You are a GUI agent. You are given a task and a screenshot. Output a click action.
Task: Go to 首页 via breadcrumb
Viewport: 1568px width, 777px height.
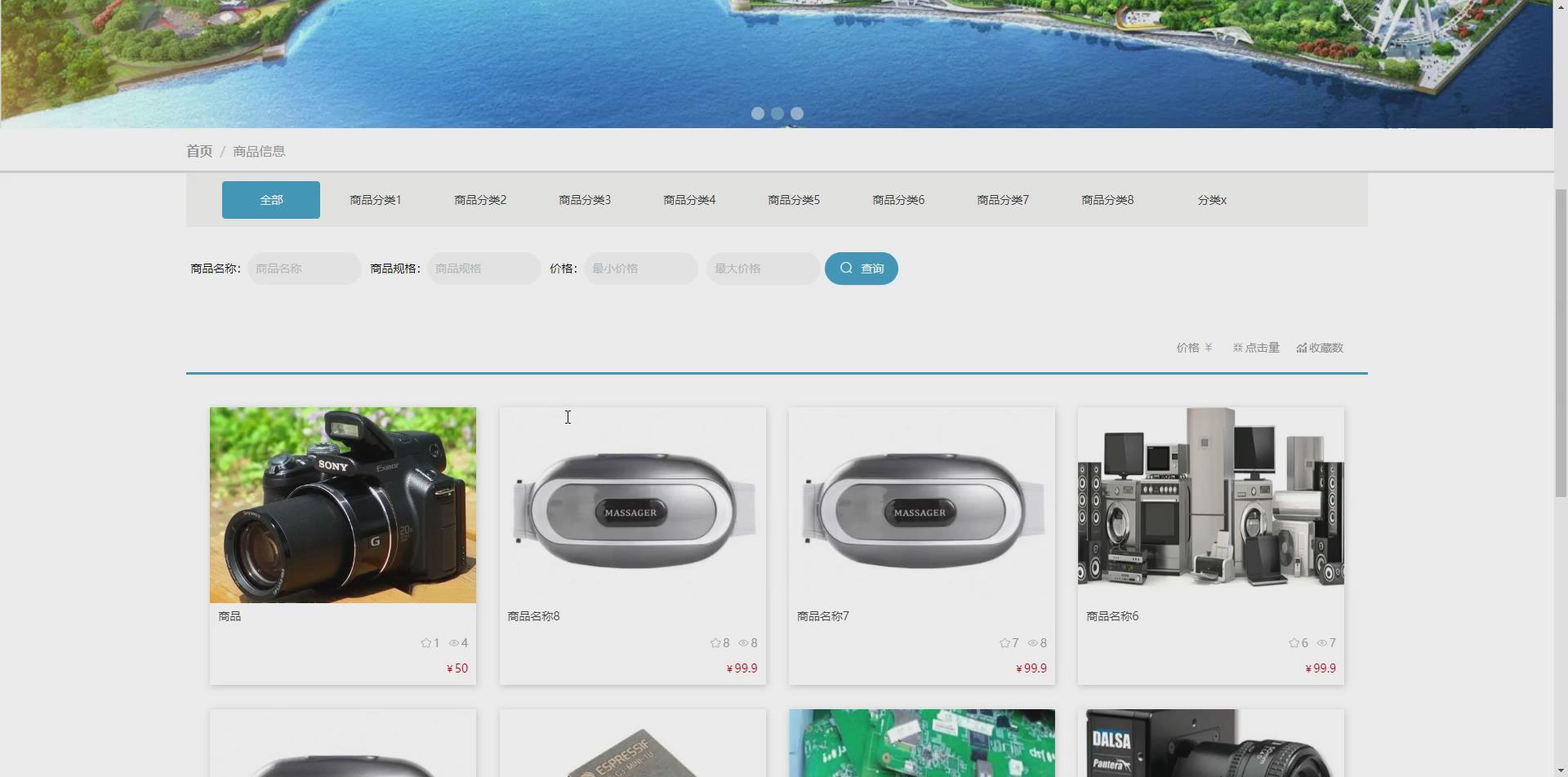pos(199,151)
